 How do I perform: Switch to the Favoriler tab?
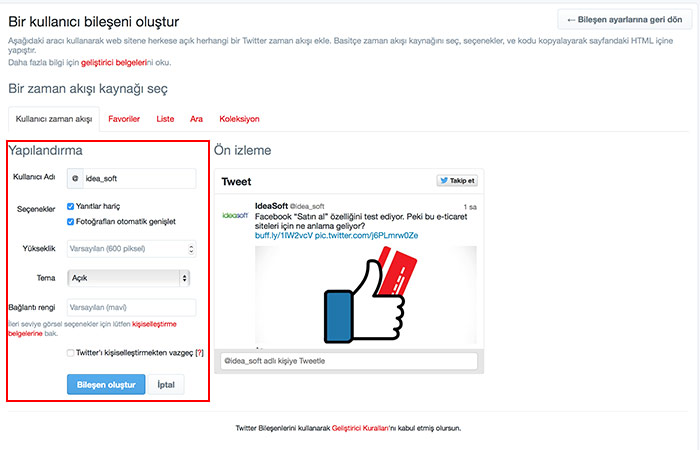click(x=124, y=119)
